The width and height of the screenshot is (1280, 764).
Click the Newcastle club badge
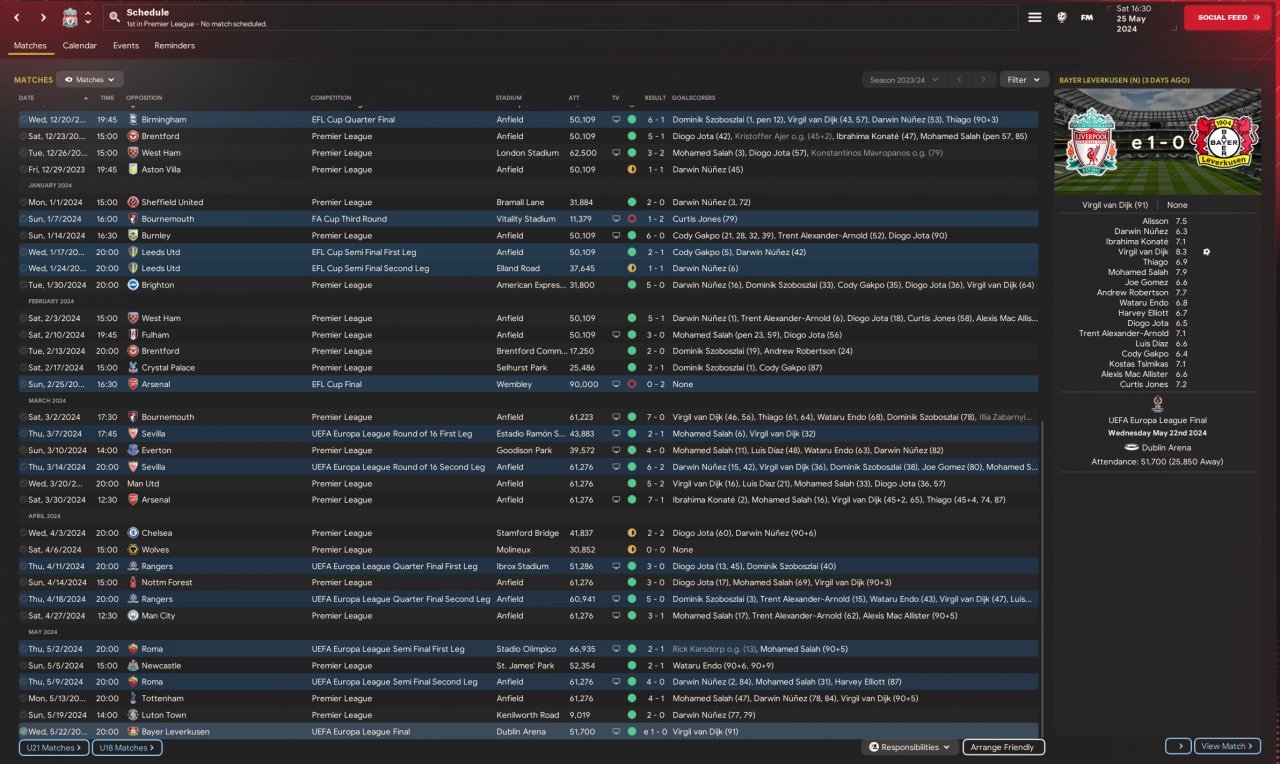coord(133,665)
